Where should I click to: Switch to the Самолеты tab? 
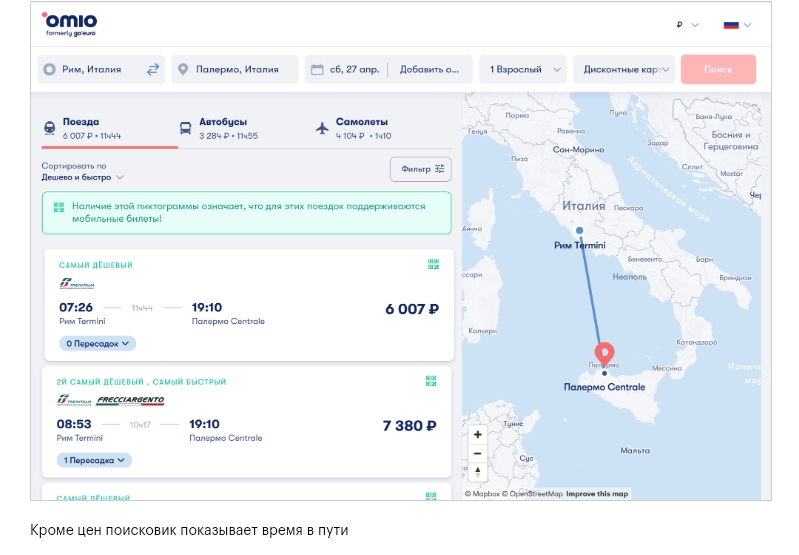pos(362,128)
